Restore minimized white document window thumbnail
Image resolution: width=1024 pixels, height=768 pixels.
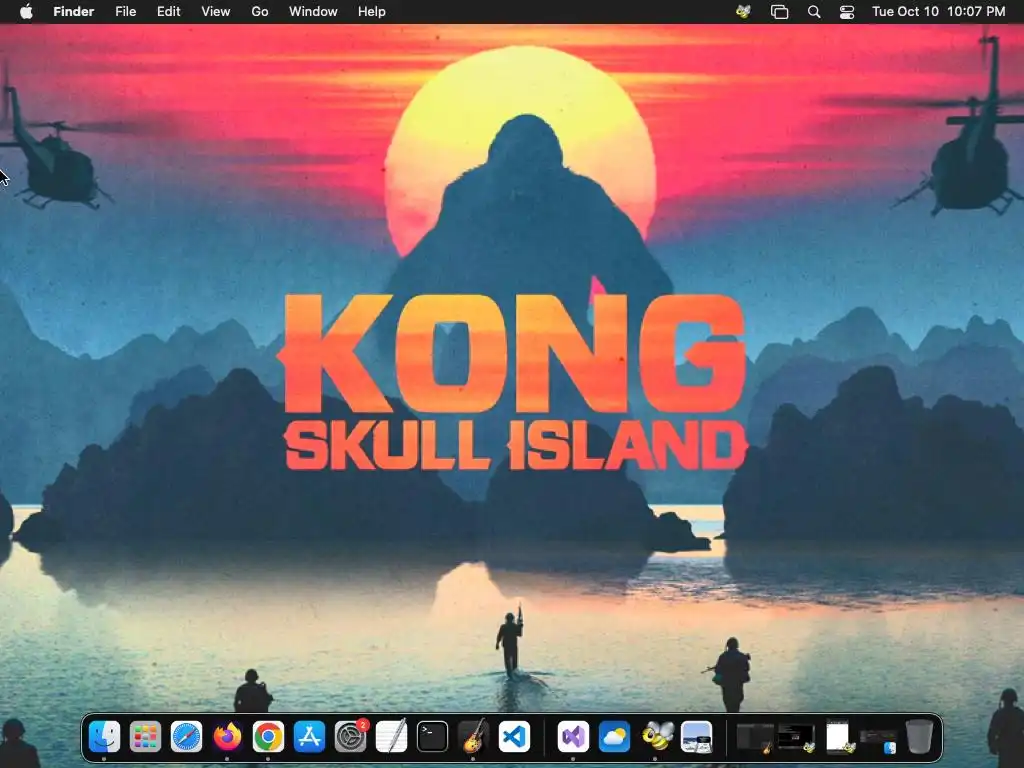[x=838, y=737]
